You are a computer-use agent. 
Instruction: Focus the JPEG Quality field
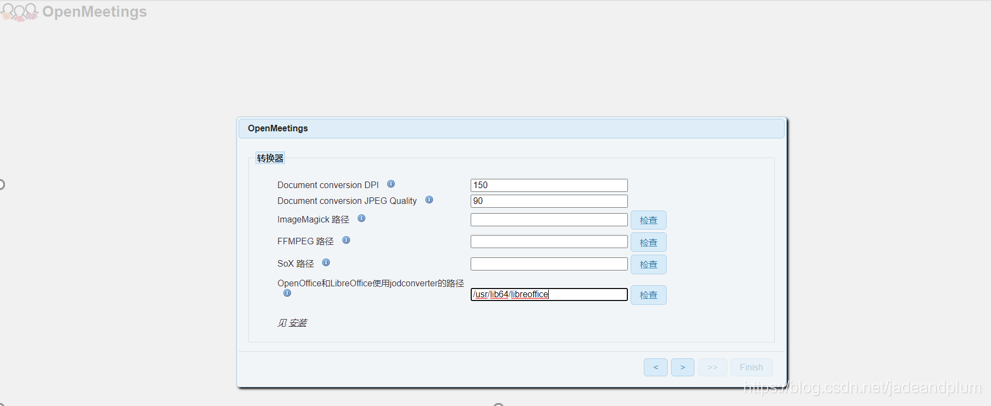click(x=549, y=201)
